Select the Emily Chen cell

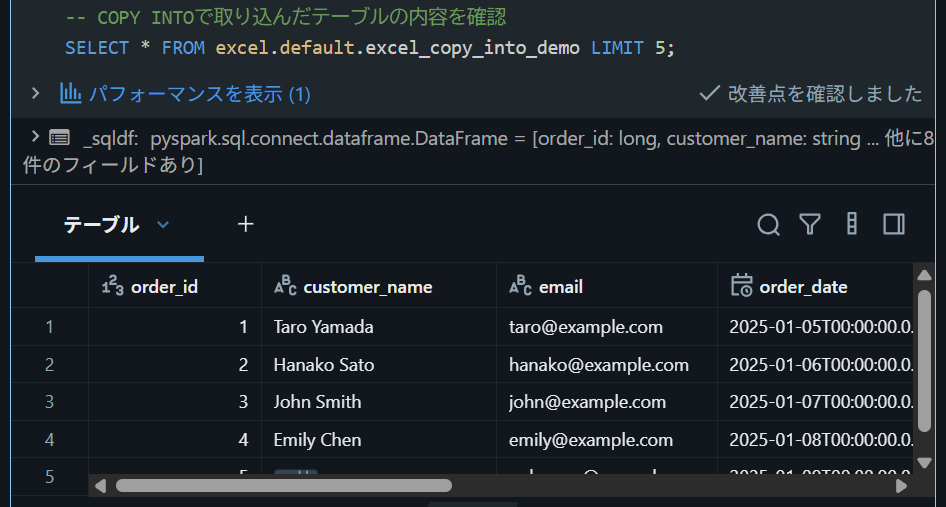[x=379, y=439]
